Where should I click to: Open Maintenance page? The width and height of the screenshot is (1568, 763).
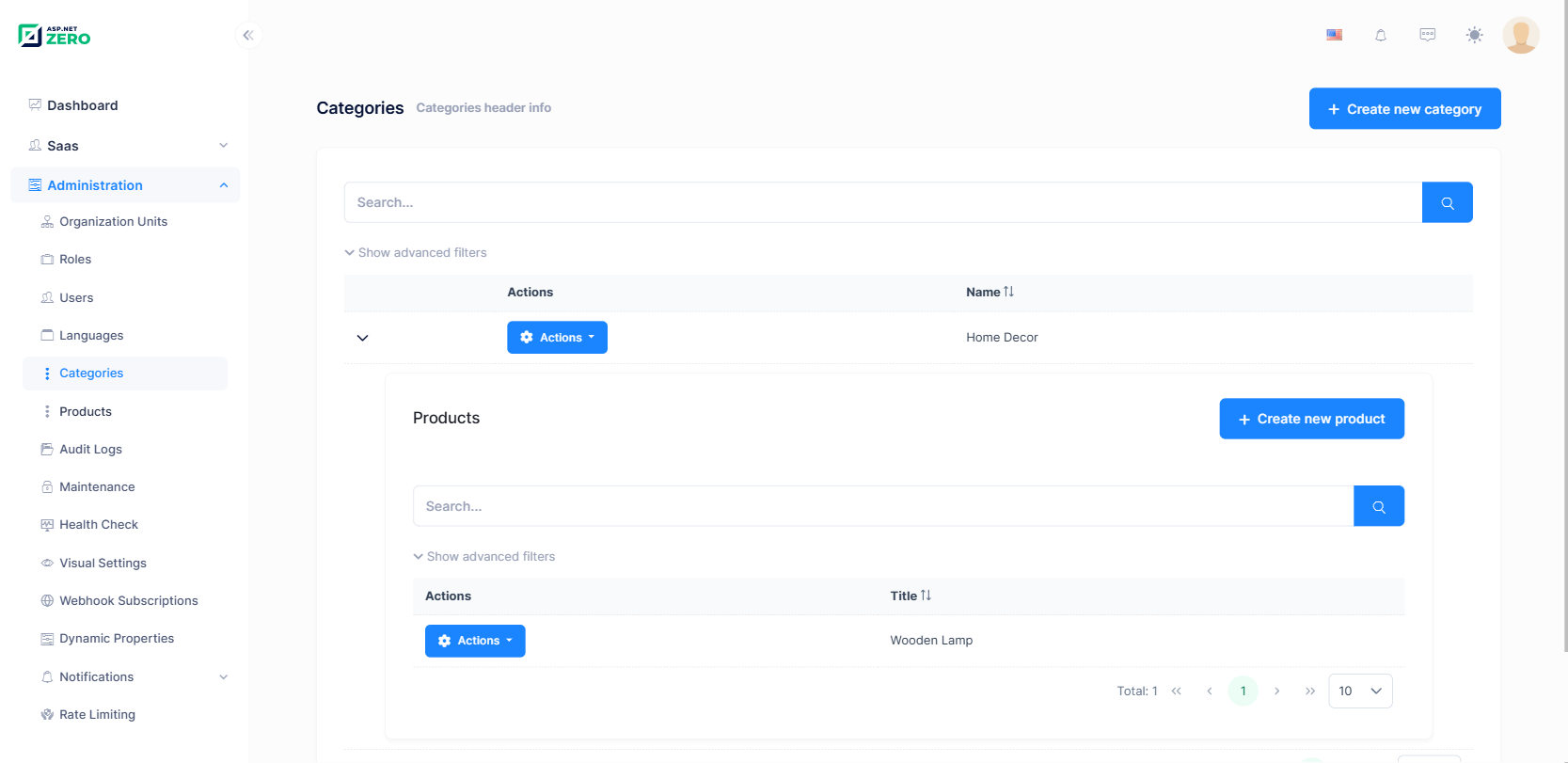click(x=97, y=487)
